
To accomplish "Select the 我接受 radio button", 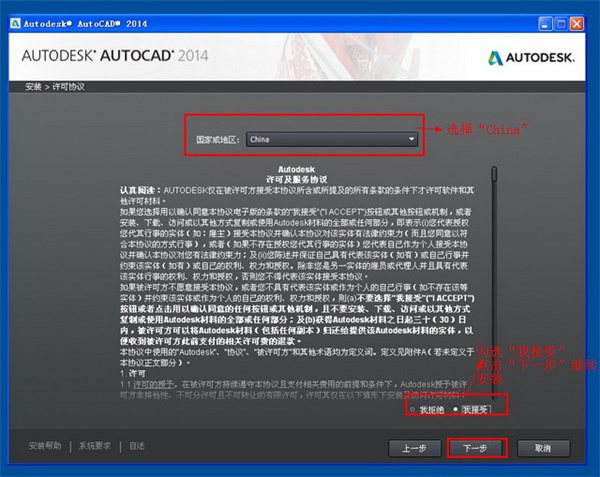I will coord(455,409).
